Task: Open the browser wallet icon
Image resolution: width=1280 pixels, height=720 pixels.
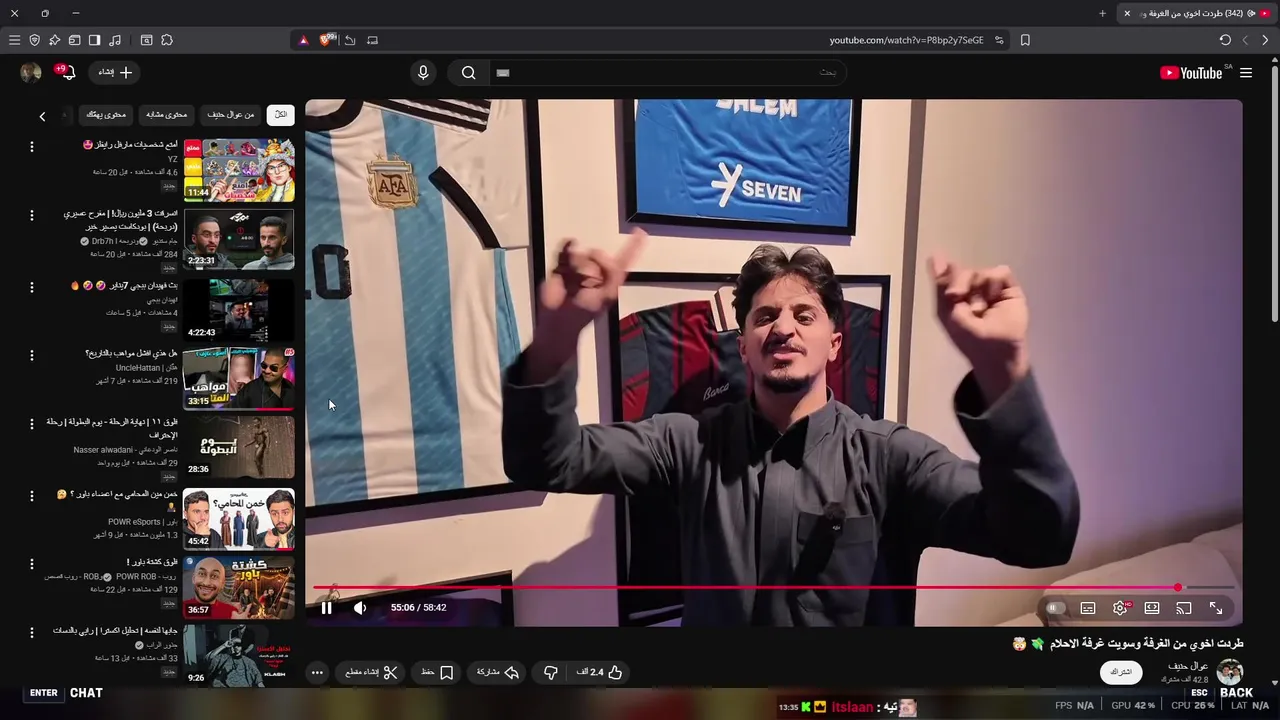Action: (x=74, y=40)
